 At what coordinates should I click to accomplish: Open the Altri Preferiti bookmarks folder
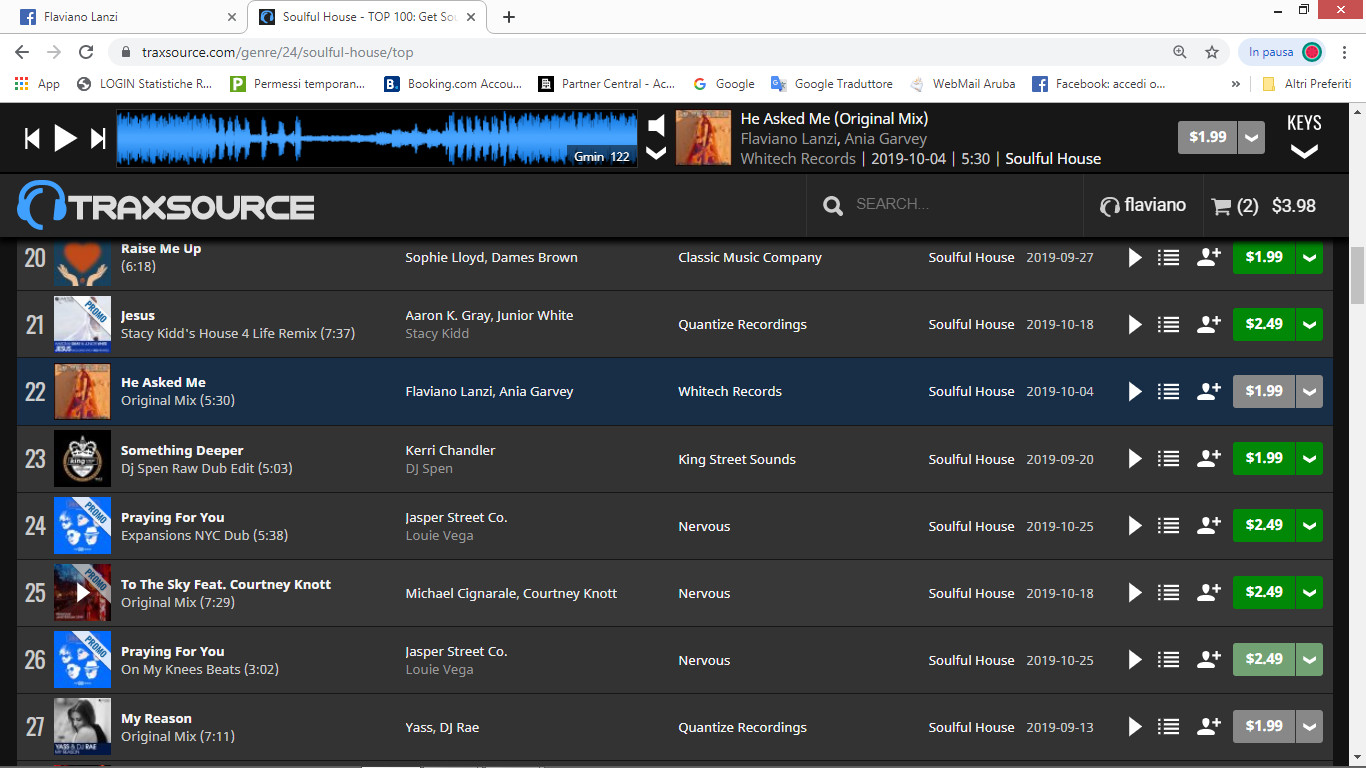(x=1306, y=84)
